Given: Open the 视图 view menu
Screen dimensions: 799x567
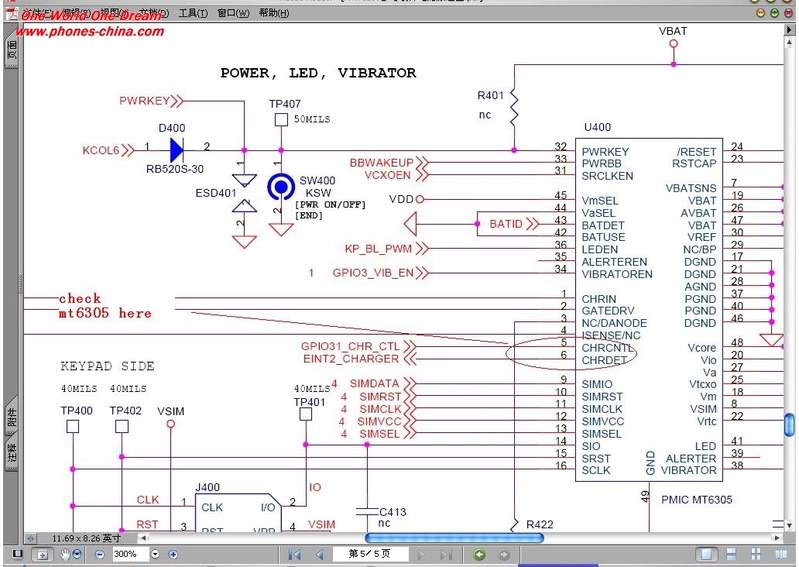Looking at the screenshot, I should coord(113,13).
